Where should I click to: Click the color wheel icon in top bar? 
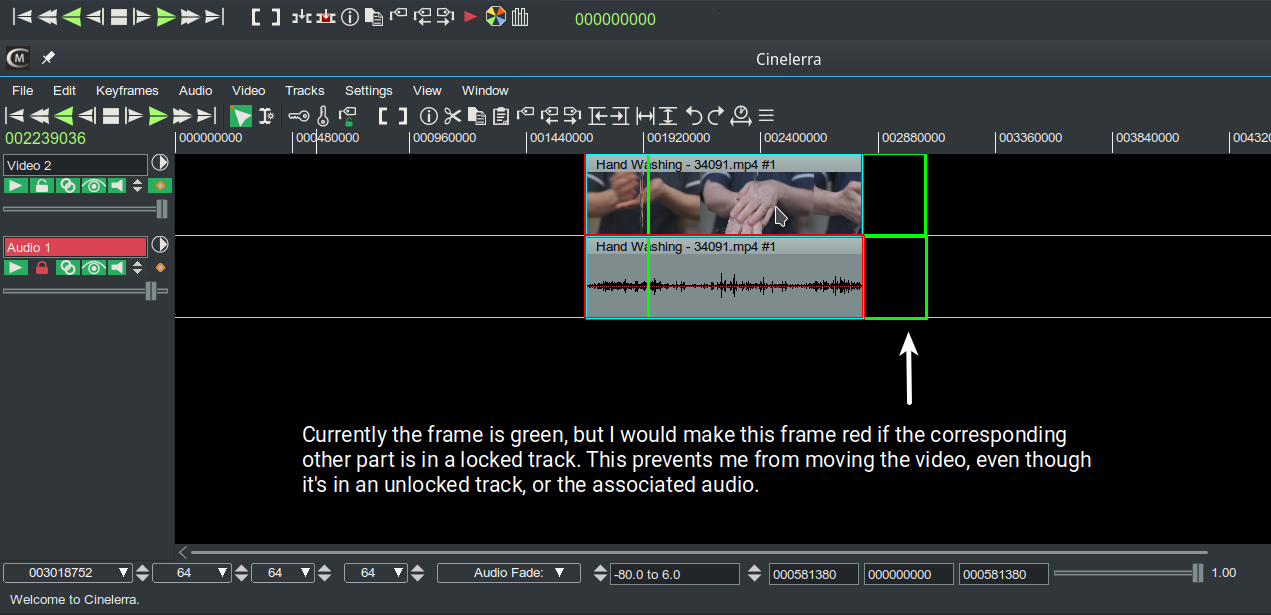pyautogui.click(x=496, y=17)
